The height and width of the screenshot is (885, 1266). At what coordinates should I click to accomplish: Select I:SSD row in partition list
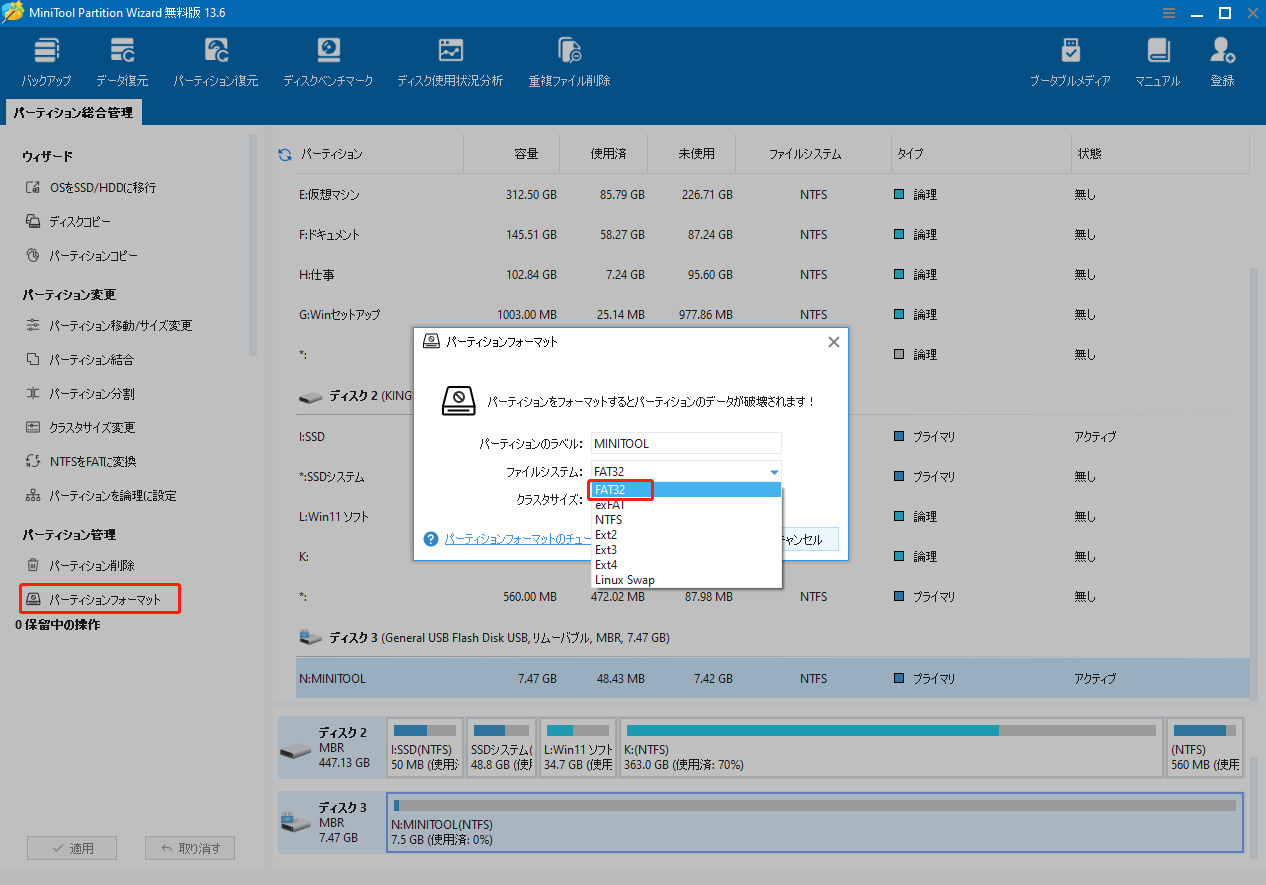tap(772, 437)
